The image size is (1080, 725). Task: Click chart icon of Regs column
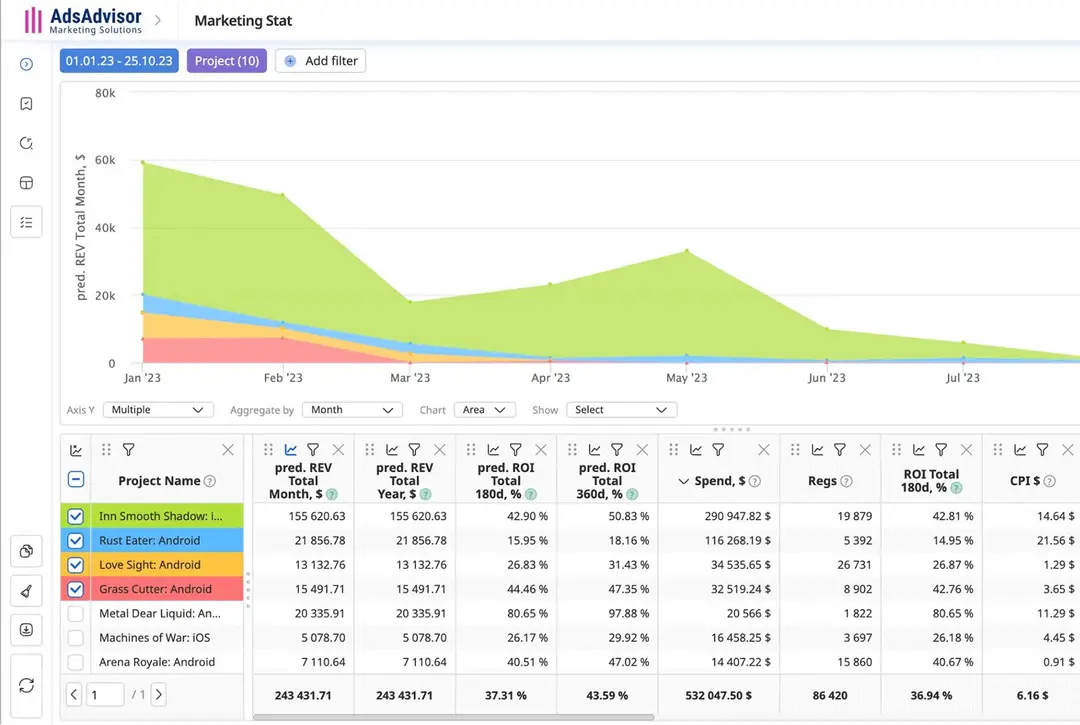pos(818,450)
